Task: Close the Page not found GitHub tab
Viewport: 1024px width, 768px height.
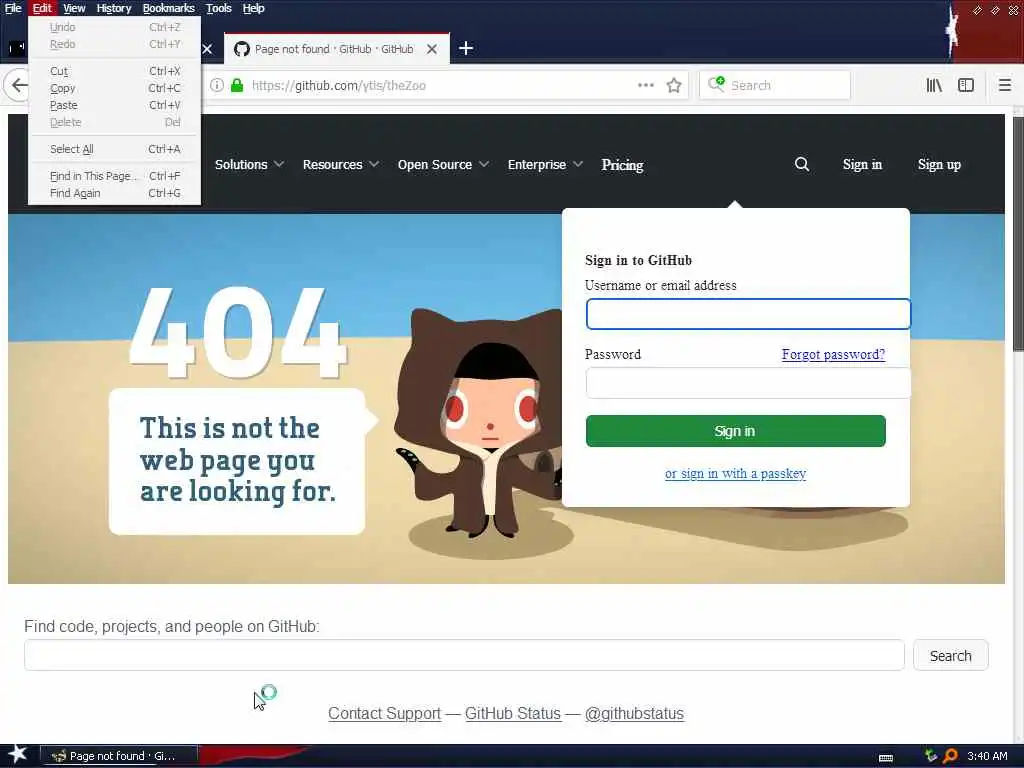Action: (x=432, y=49)
